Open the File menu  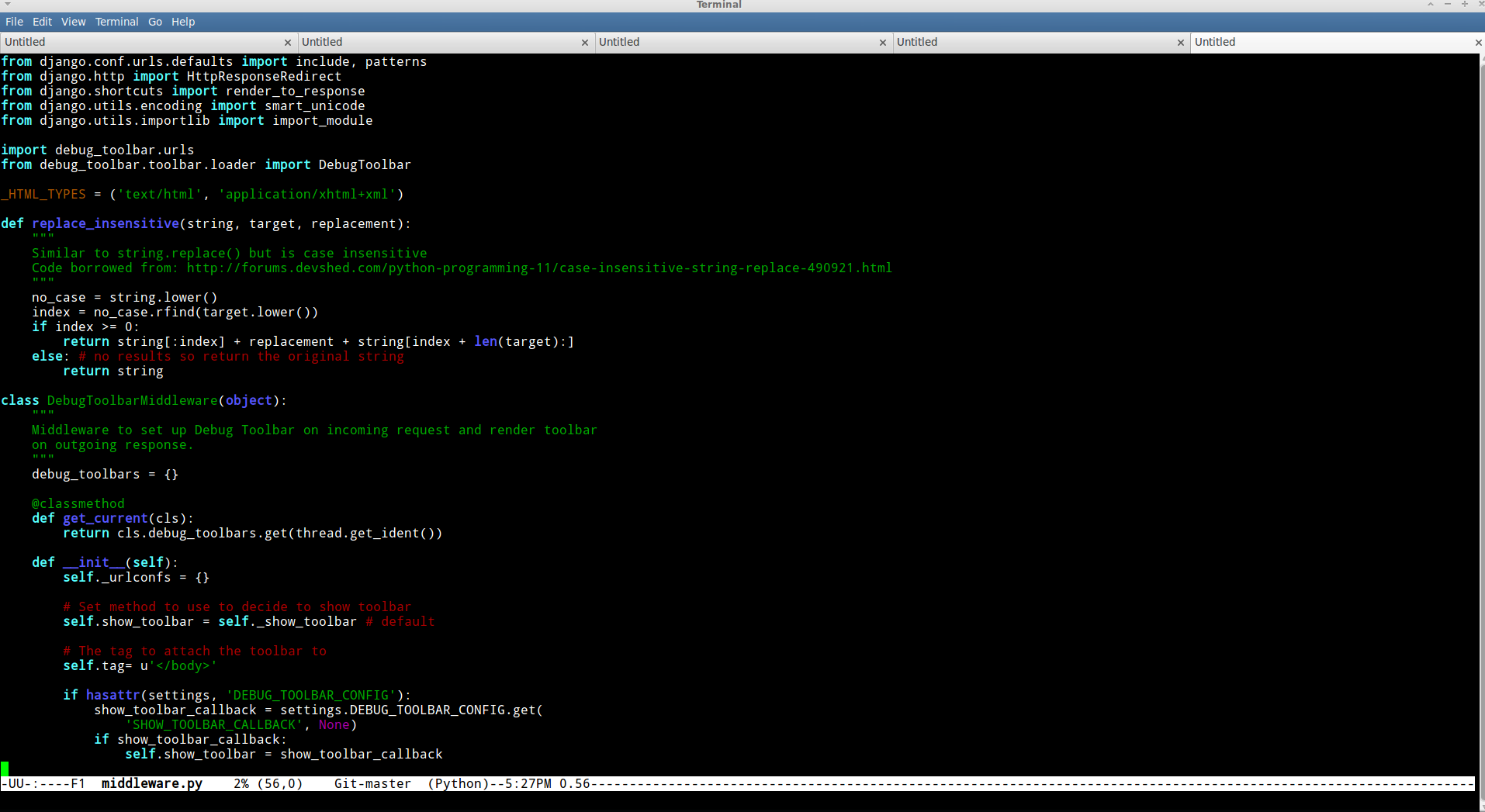pos(14,22)
